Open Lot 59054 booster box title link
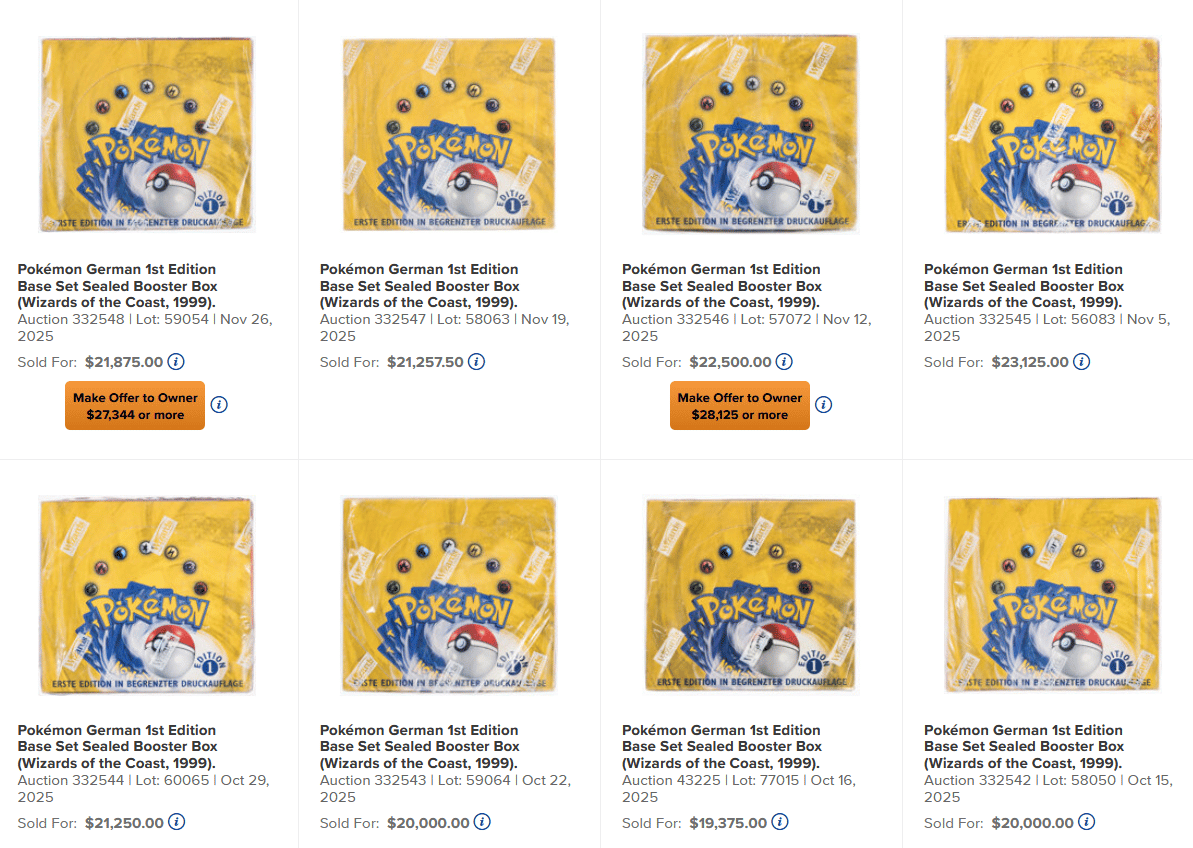The height and width of the screenshot is (848, 1193). 118,286
